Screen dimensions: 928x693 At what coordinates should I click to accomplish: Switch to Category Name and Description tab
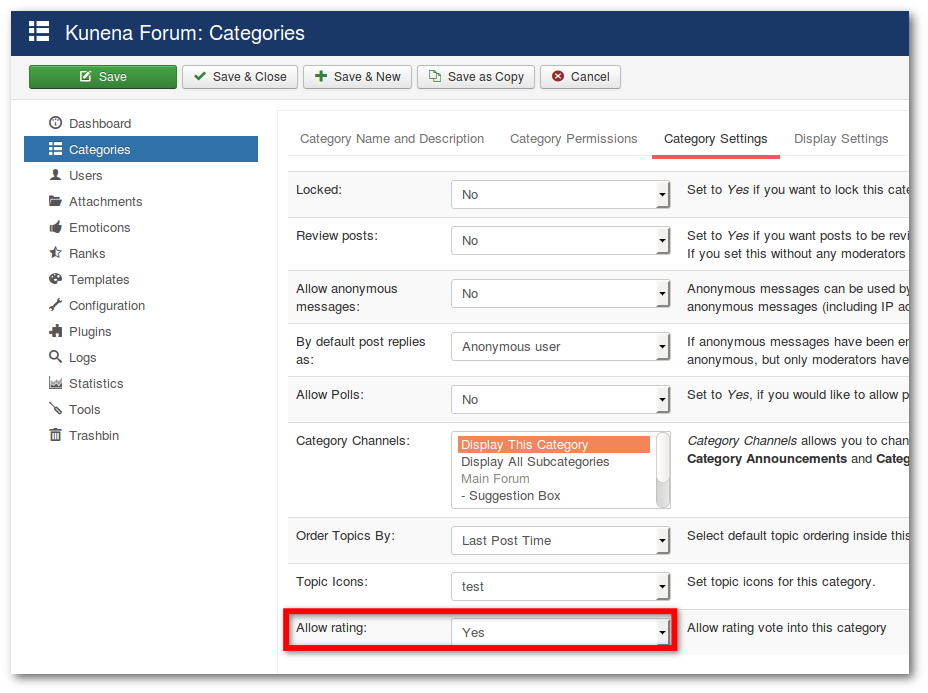[392, 138]
